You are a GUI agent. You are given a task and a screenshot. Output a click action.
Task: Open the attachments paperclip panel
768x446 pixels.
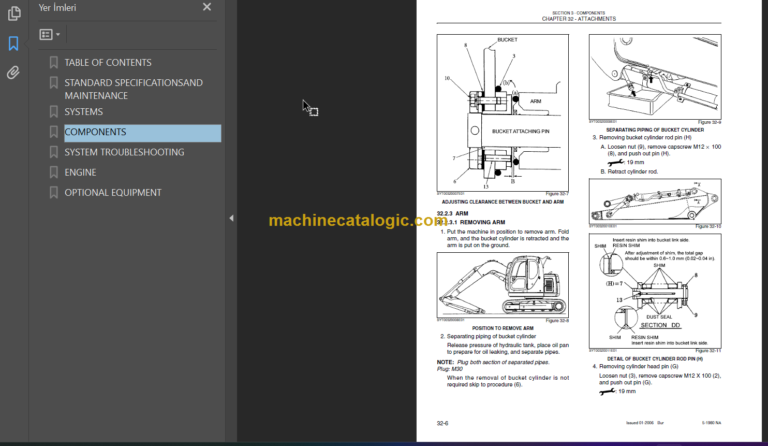click(13, 72)
